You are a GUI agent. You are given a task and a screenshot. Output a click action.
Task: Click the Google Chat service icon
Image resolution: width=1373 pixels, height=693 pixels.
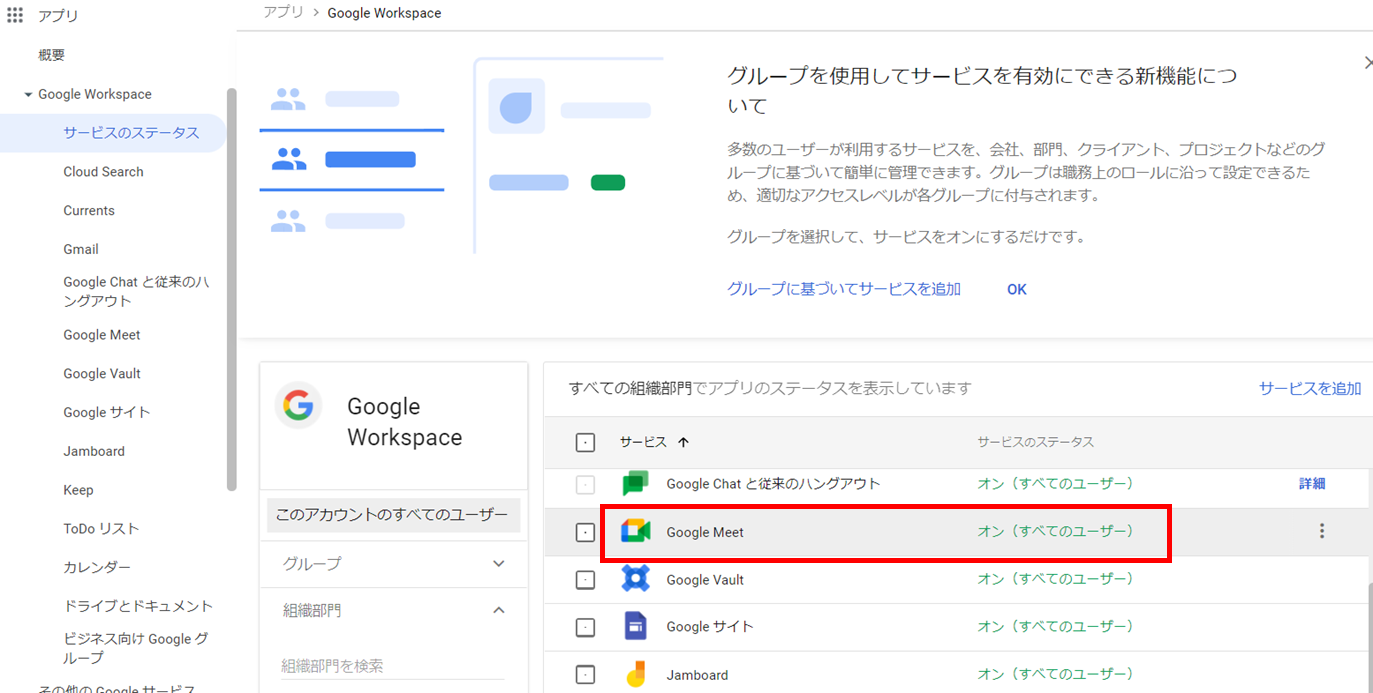pos(636,484)
